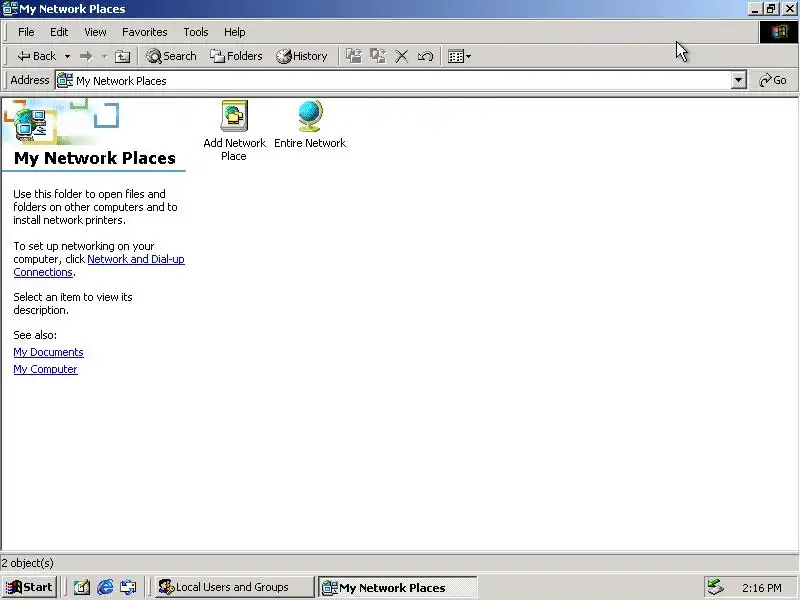
Task: Go up one folder level
Action: (x=122, y=56)
